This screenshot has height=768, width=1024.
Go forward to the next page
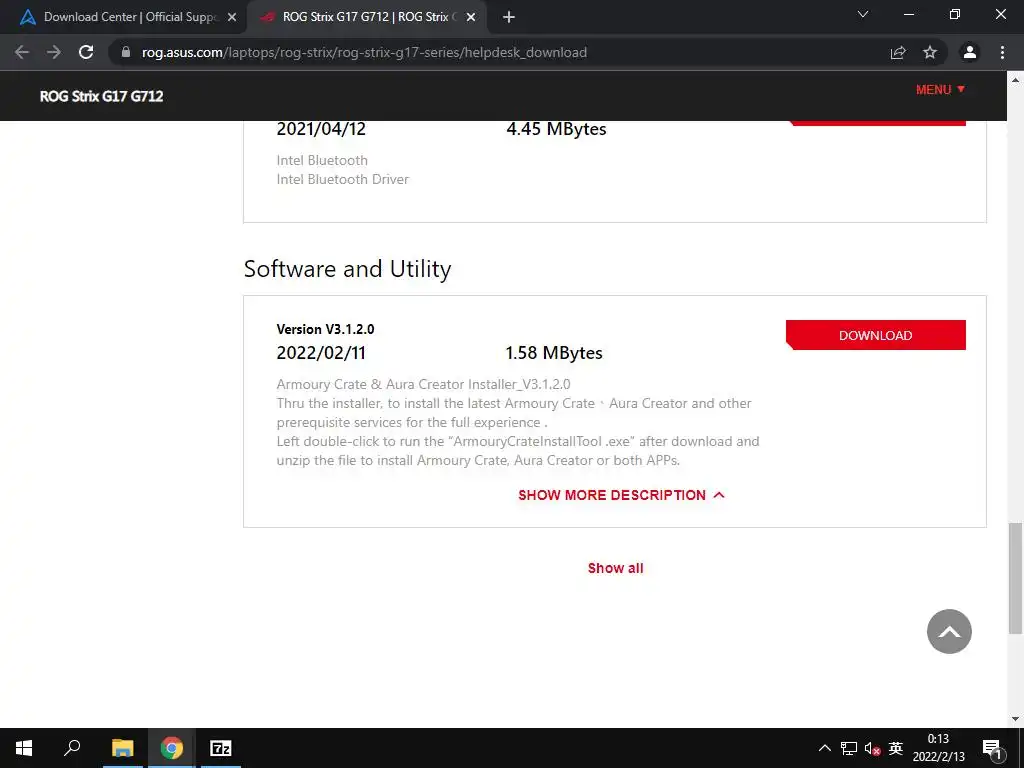click(54, 52)
